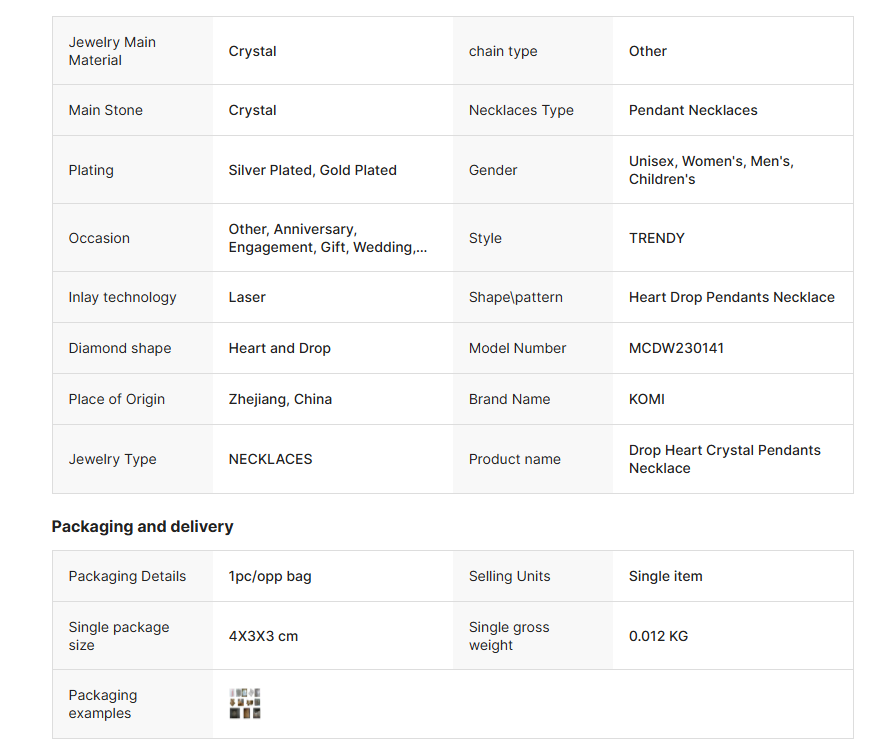
Task: Open the Packaging examples thumbnail image
Action: 245,703
